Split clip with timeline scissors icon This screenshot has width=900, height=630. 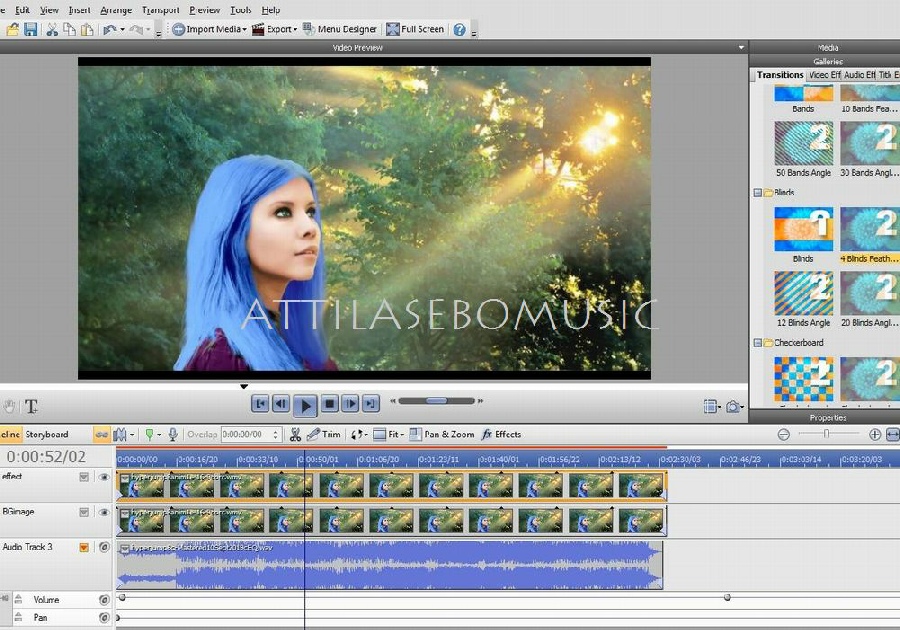click(x=295, y=434)
